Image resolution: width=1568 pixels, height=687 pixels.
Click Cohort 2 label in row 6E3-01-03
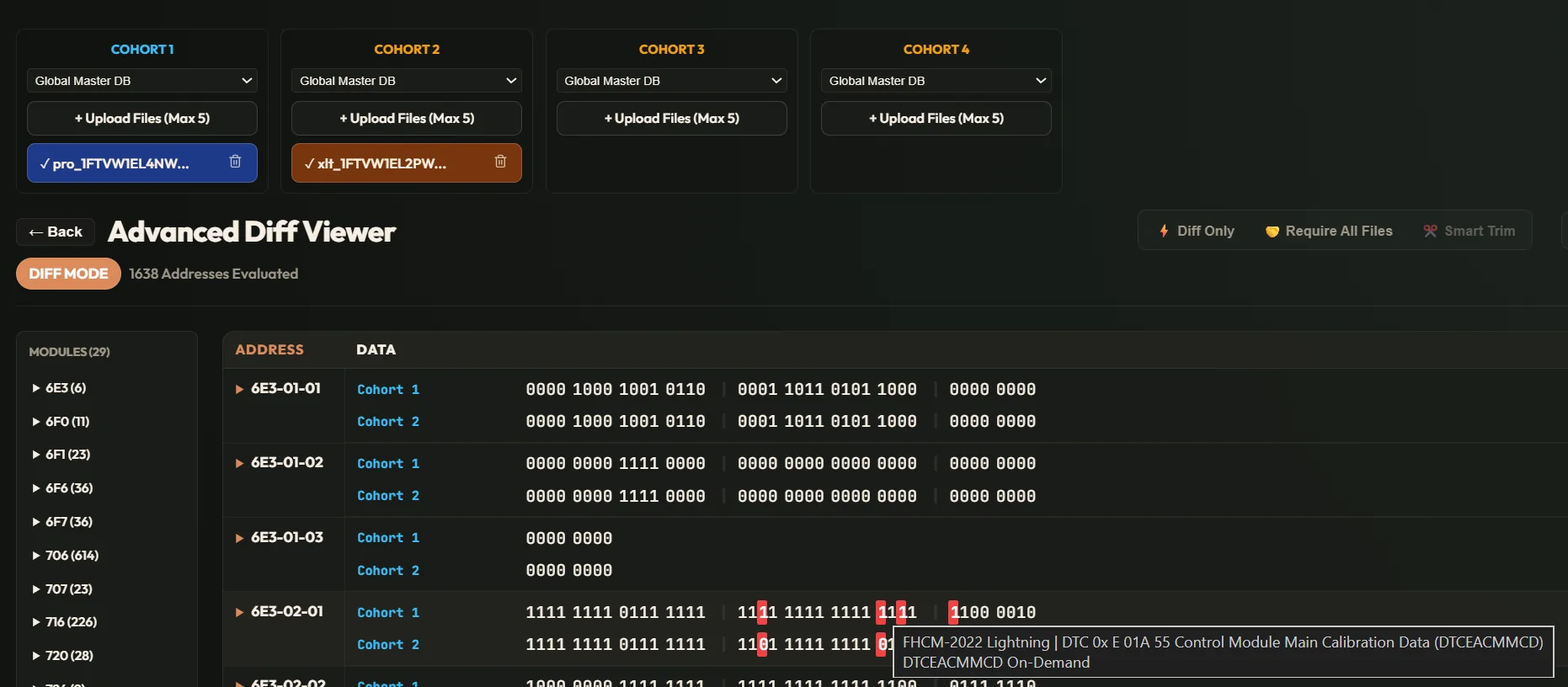[x=388, y=570]
